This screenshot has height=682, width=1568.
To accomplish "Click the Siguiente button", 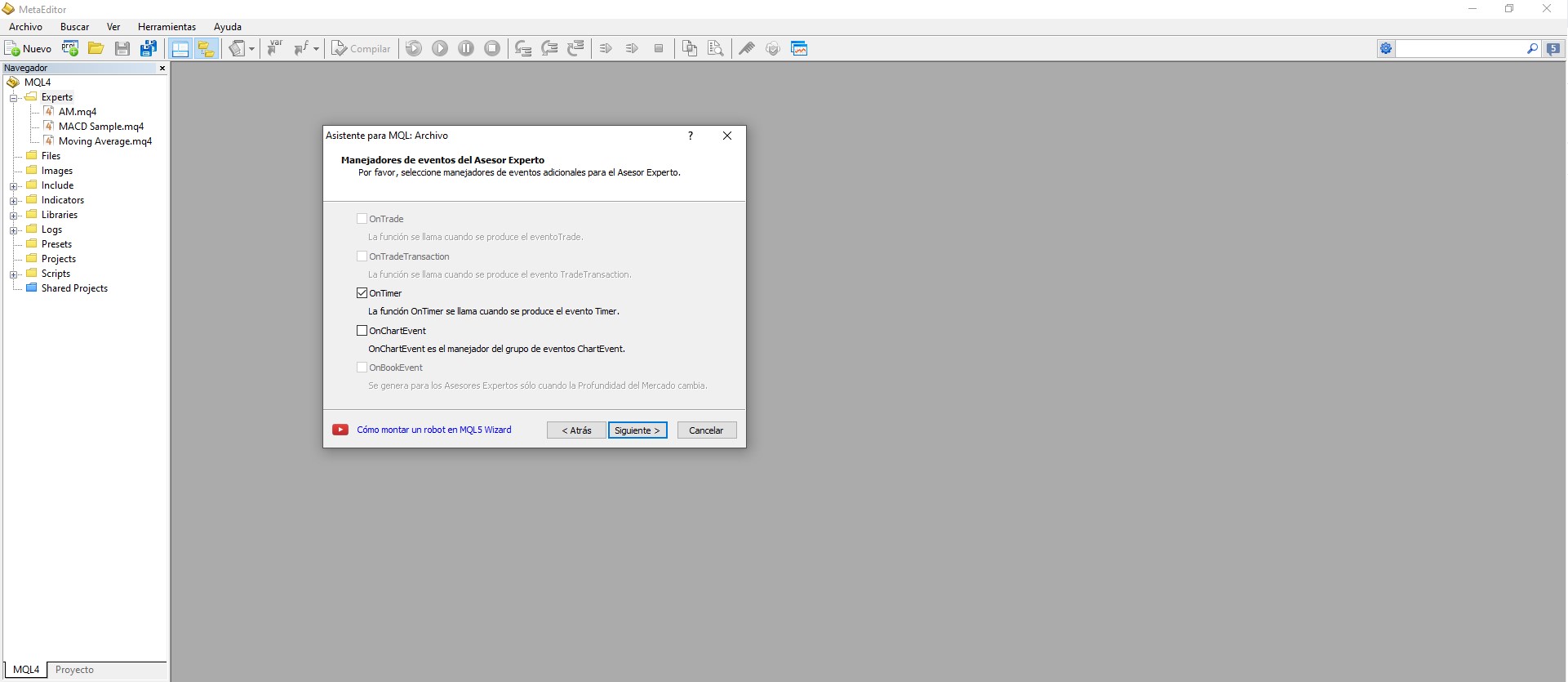I will [637, 430].
